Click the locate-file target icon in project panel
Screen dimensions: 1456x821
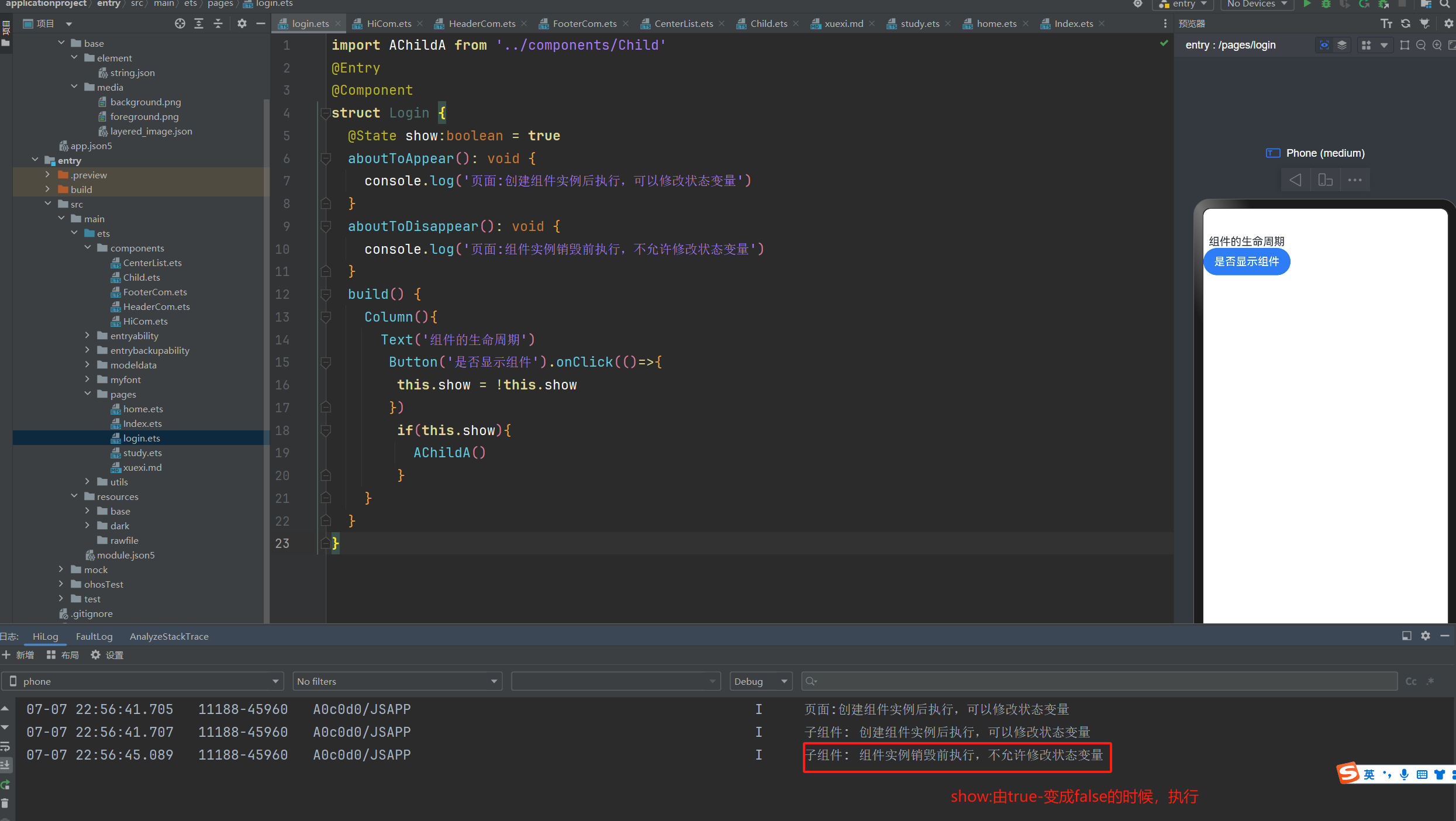coord(180,24)
